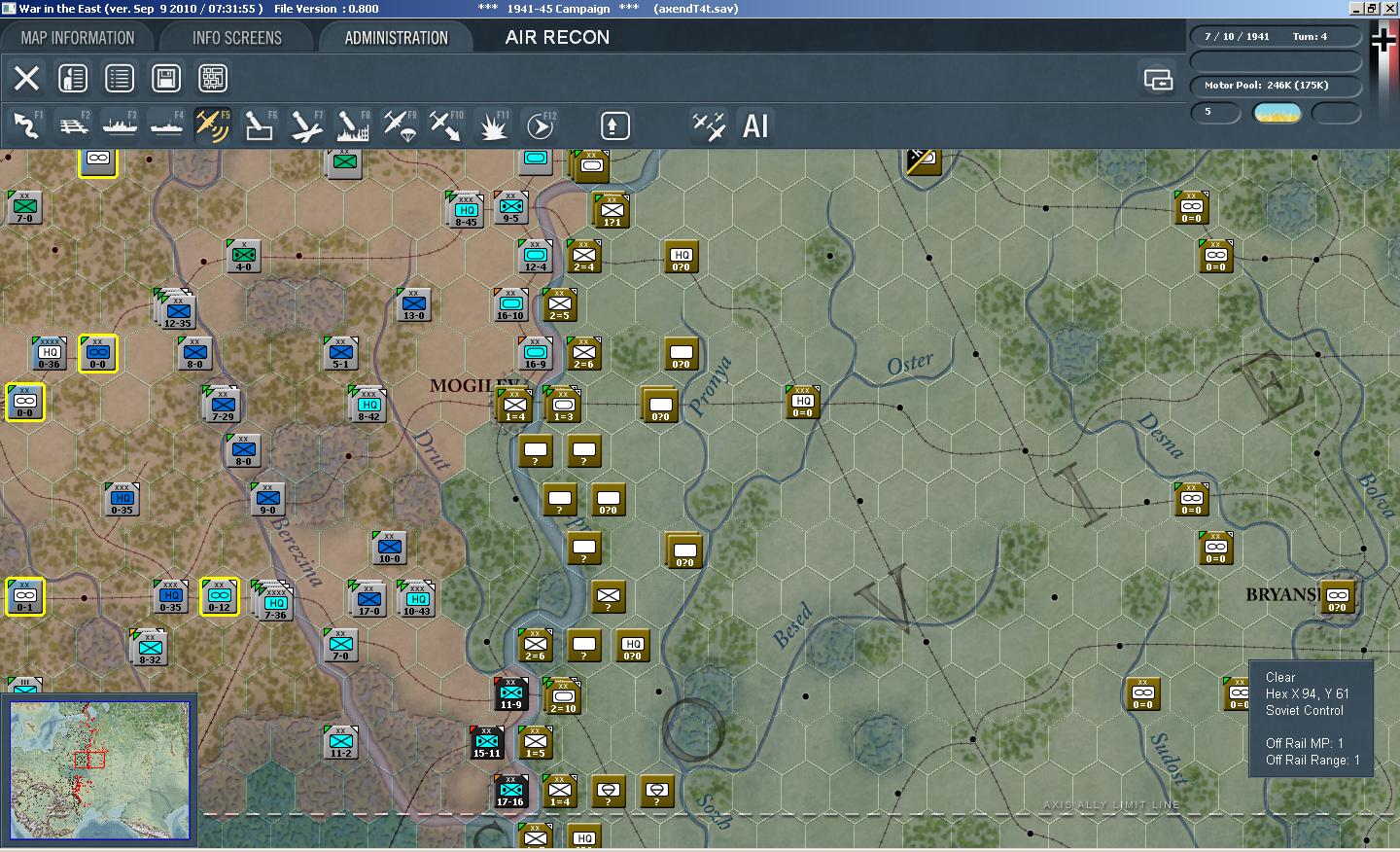Open the Map Information tab

pyautogui.click(x=78, y=38)
